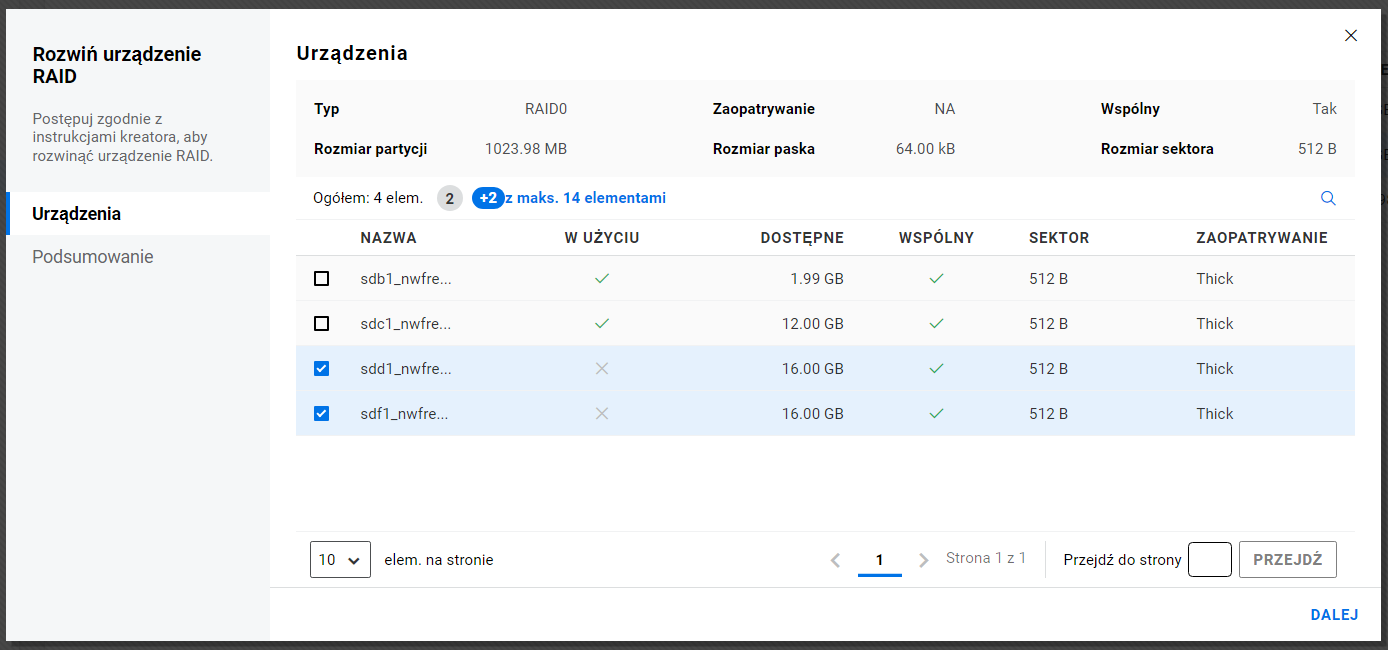Screen dimensions: 1388x650
Task: Select the Urządzenia wizard step
Action: 77,214
